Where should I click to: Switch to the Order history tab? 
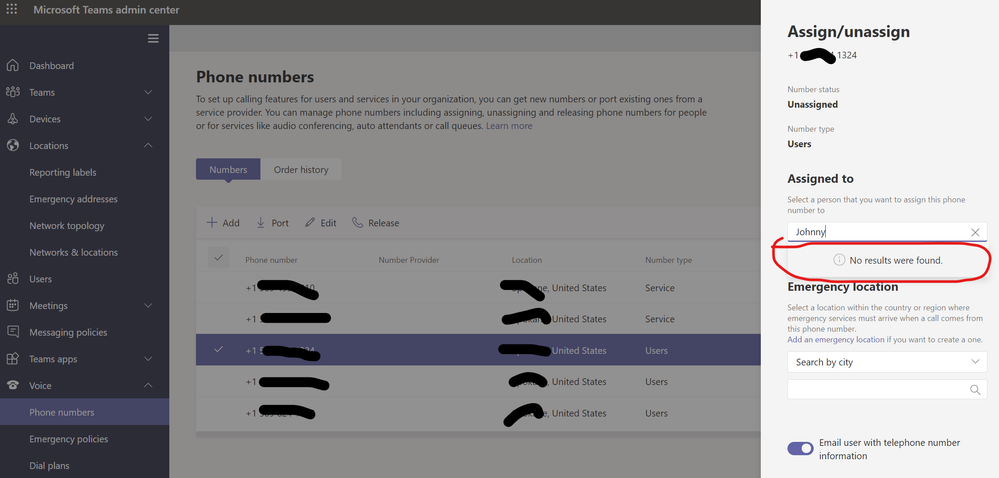[301, 170]
